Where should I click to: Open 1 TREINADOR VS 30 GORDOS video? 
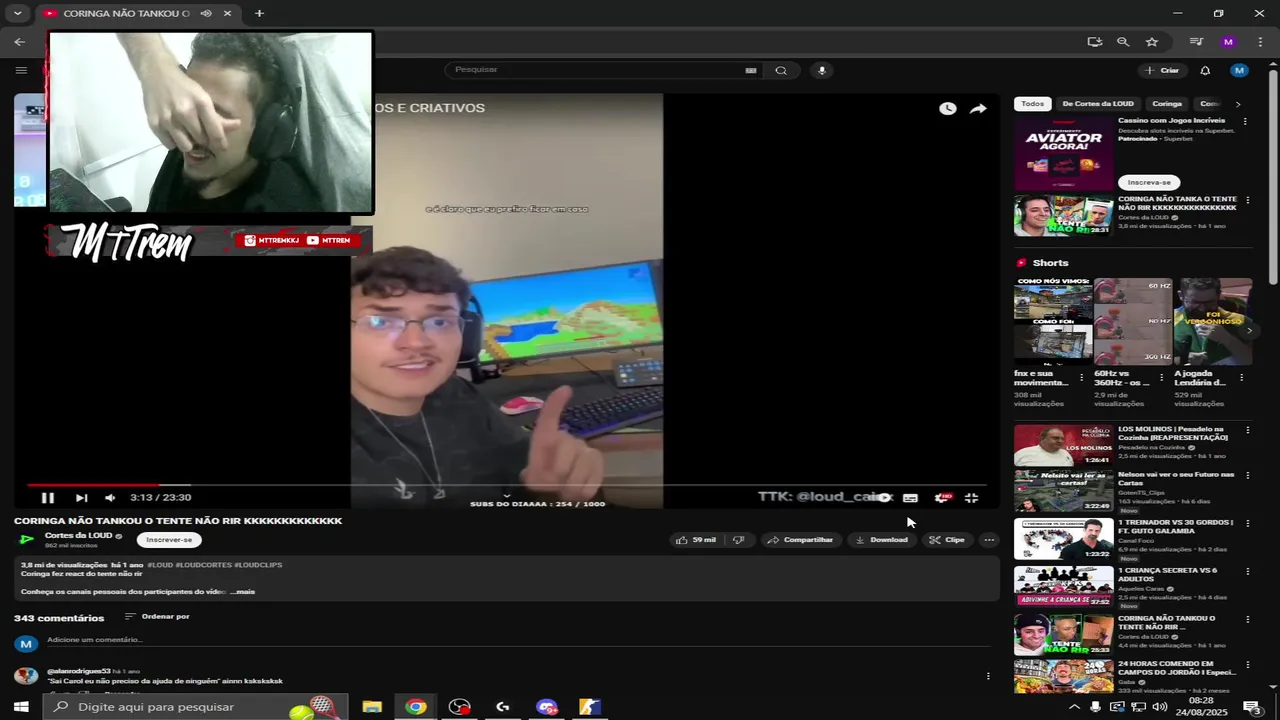click(1063, 539)
